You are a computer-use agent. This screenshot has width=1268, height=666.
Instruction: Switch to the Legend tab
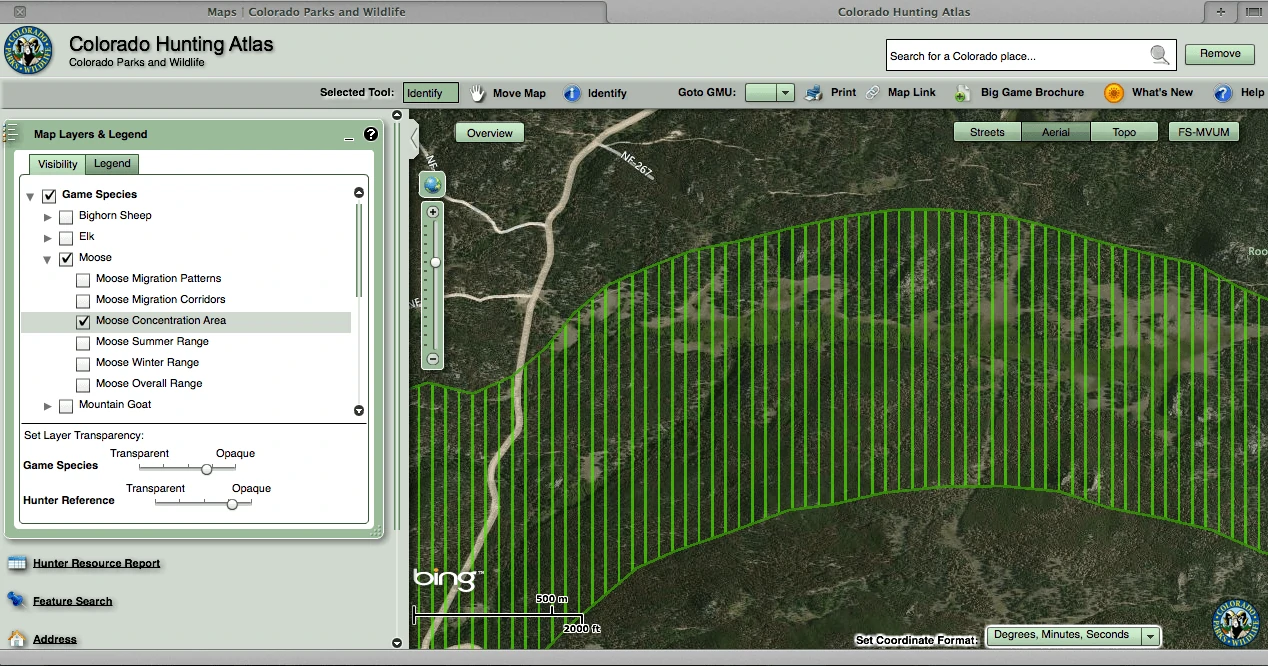click(x=112, y=164)
